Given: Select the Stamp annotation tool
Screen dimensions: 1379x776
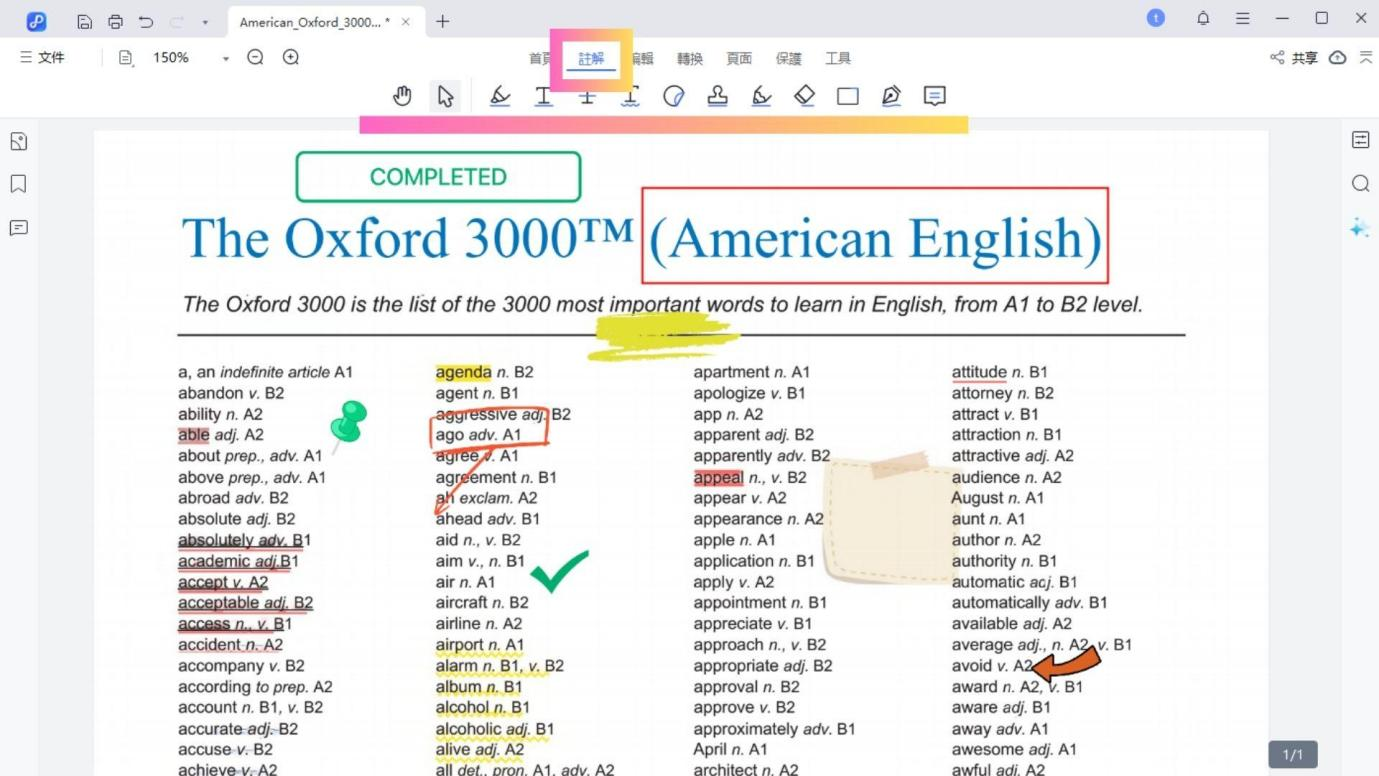Looking at the screenshot, I should (x=717, y=96).
